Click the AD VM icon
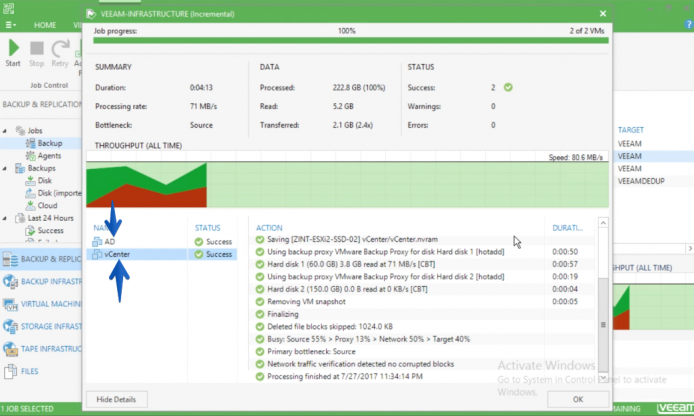The image size is (694, 416). [x=97, y=242]
